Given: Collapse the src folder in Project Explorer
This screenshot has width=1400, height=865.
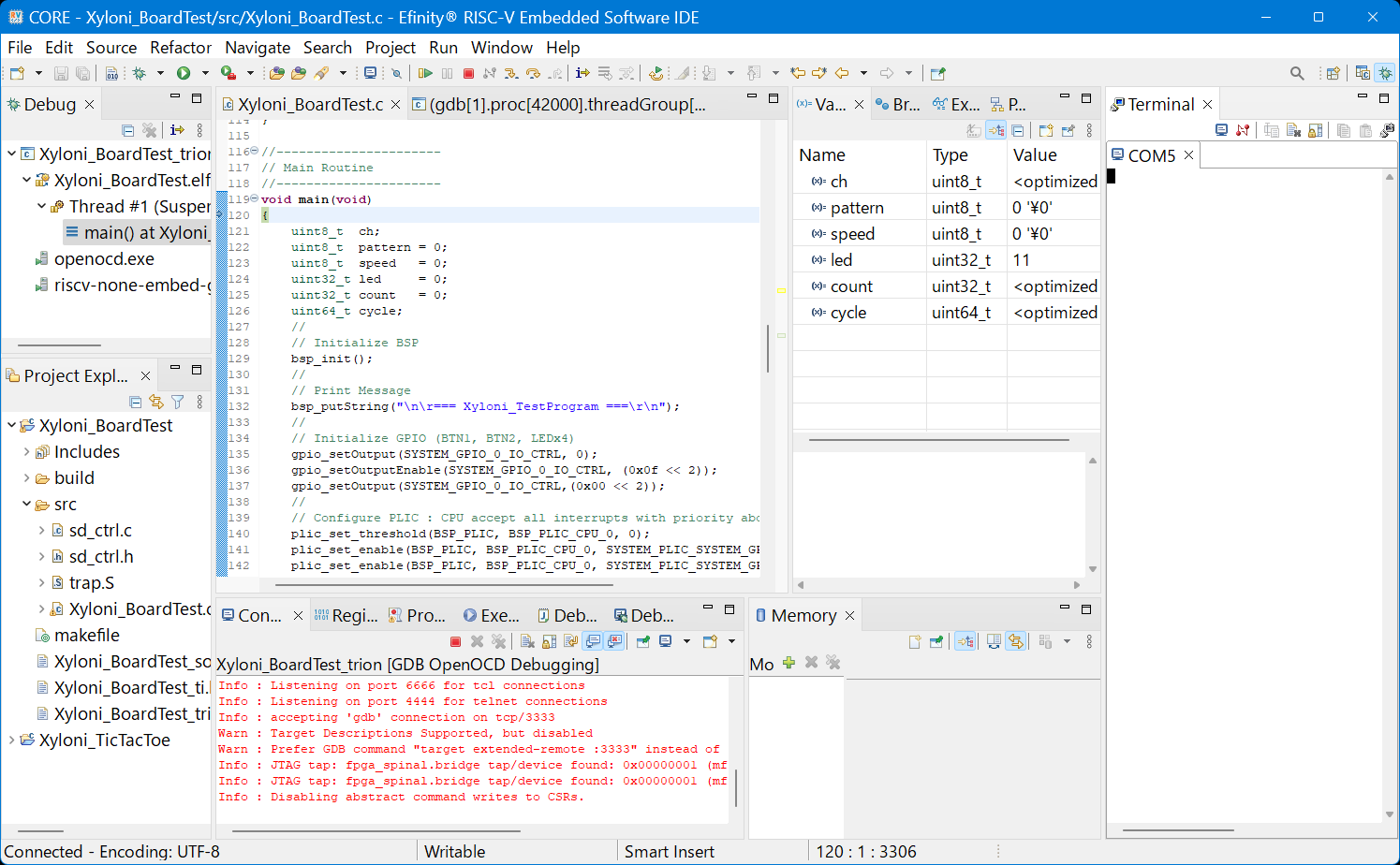Looking at the screenshot, I should point(27,505).
